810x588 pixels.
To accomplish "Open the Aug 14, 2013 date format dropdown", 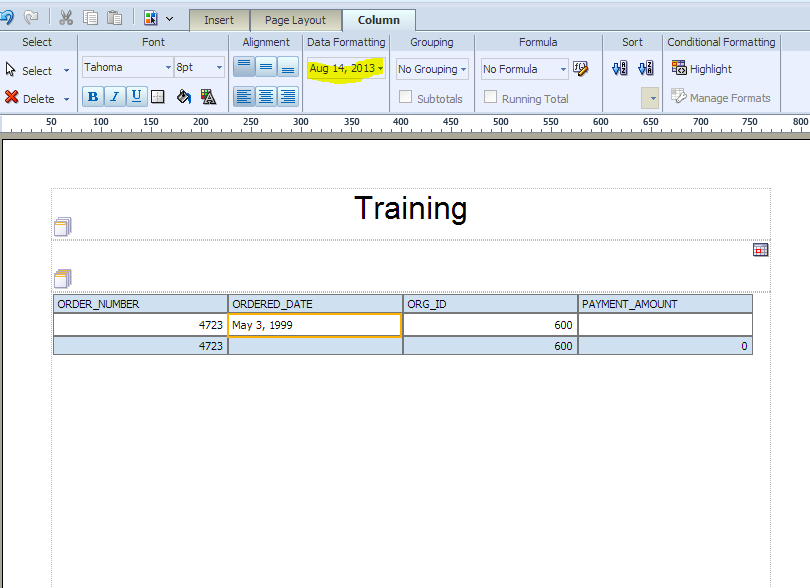I will [x=346, y=68].
